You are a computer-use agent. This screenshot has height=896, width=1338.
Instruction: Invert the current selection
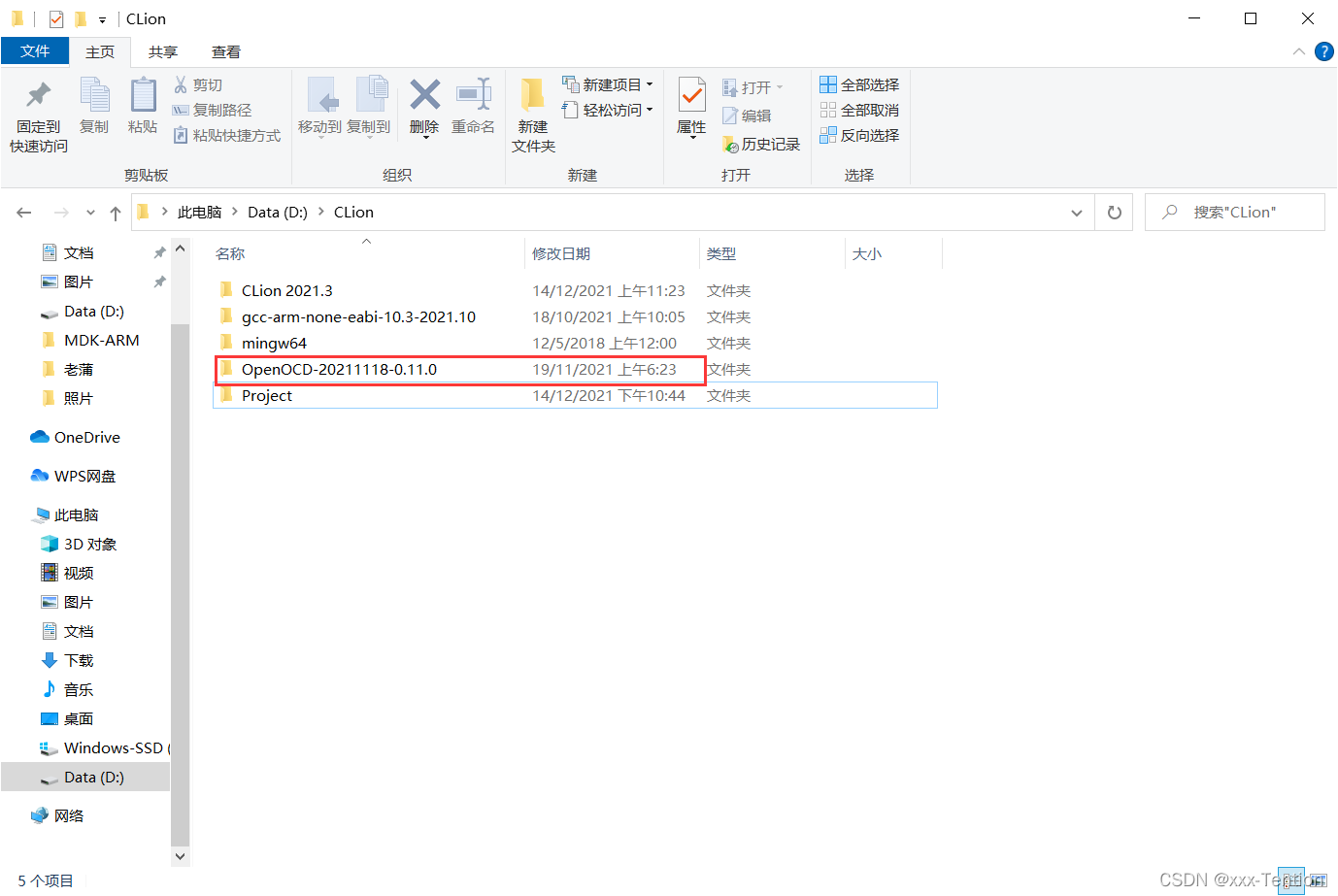click(x=859, y=136)
